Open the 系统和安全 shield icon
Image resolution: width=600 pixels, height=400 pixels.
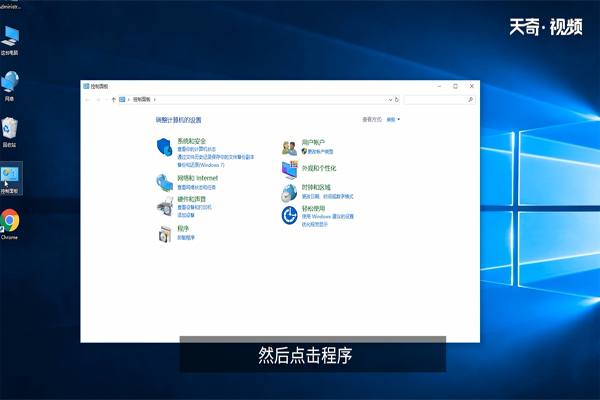point(165,147)
